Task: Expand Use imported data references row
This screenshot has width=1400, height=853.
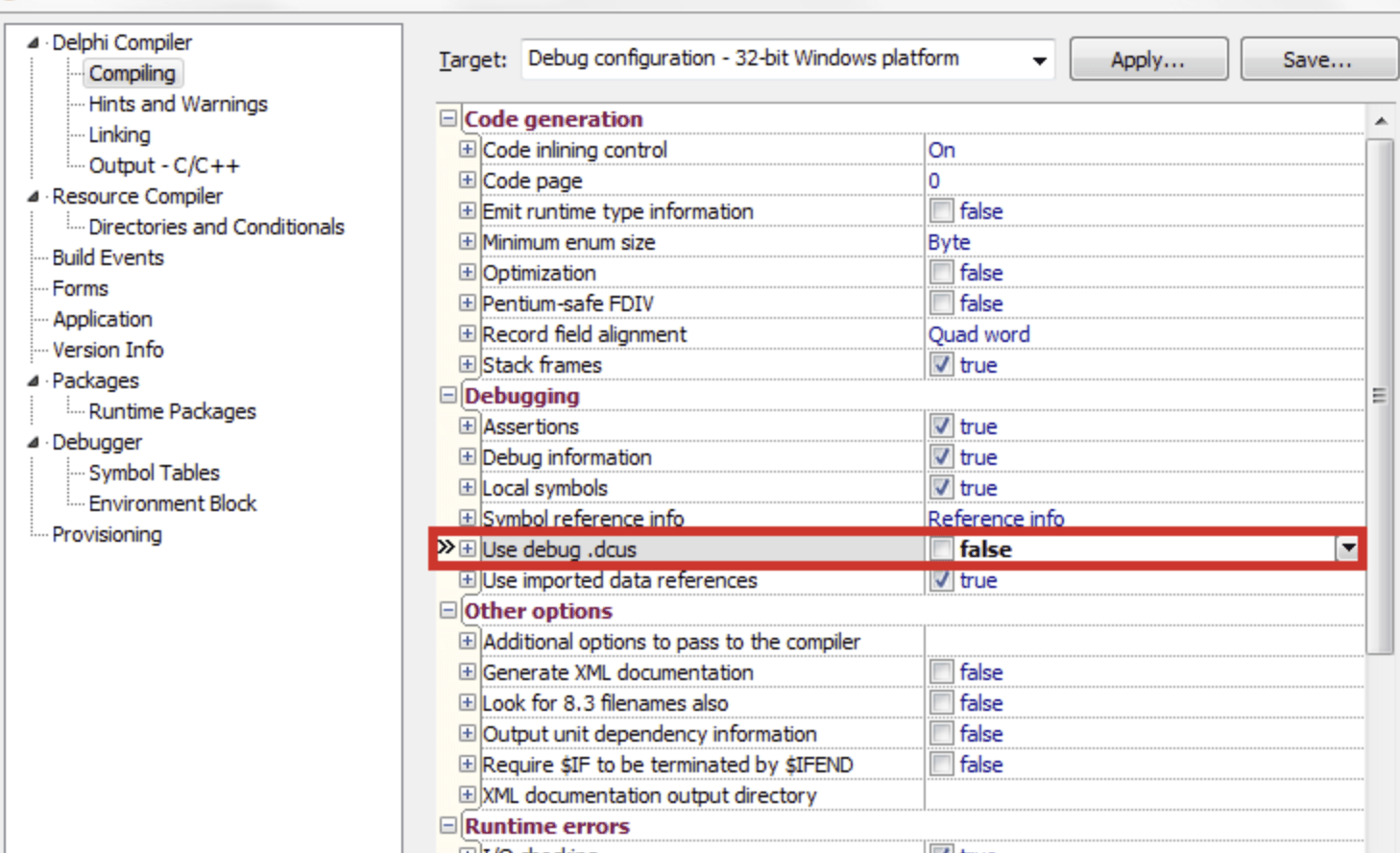Action: tap(468, 579)
